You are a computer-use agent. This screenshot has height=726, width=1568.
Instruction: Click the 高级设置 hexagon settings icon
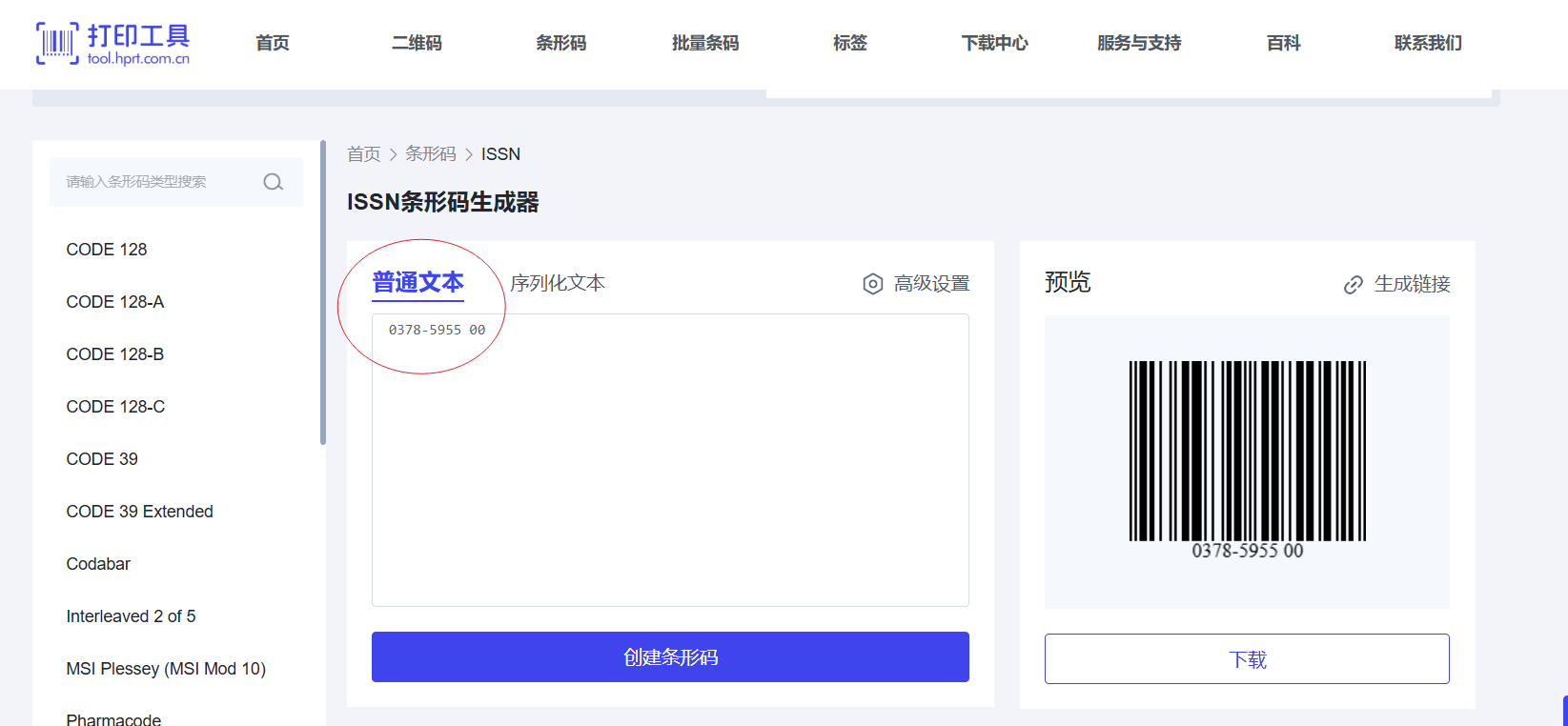coord(873,284)
